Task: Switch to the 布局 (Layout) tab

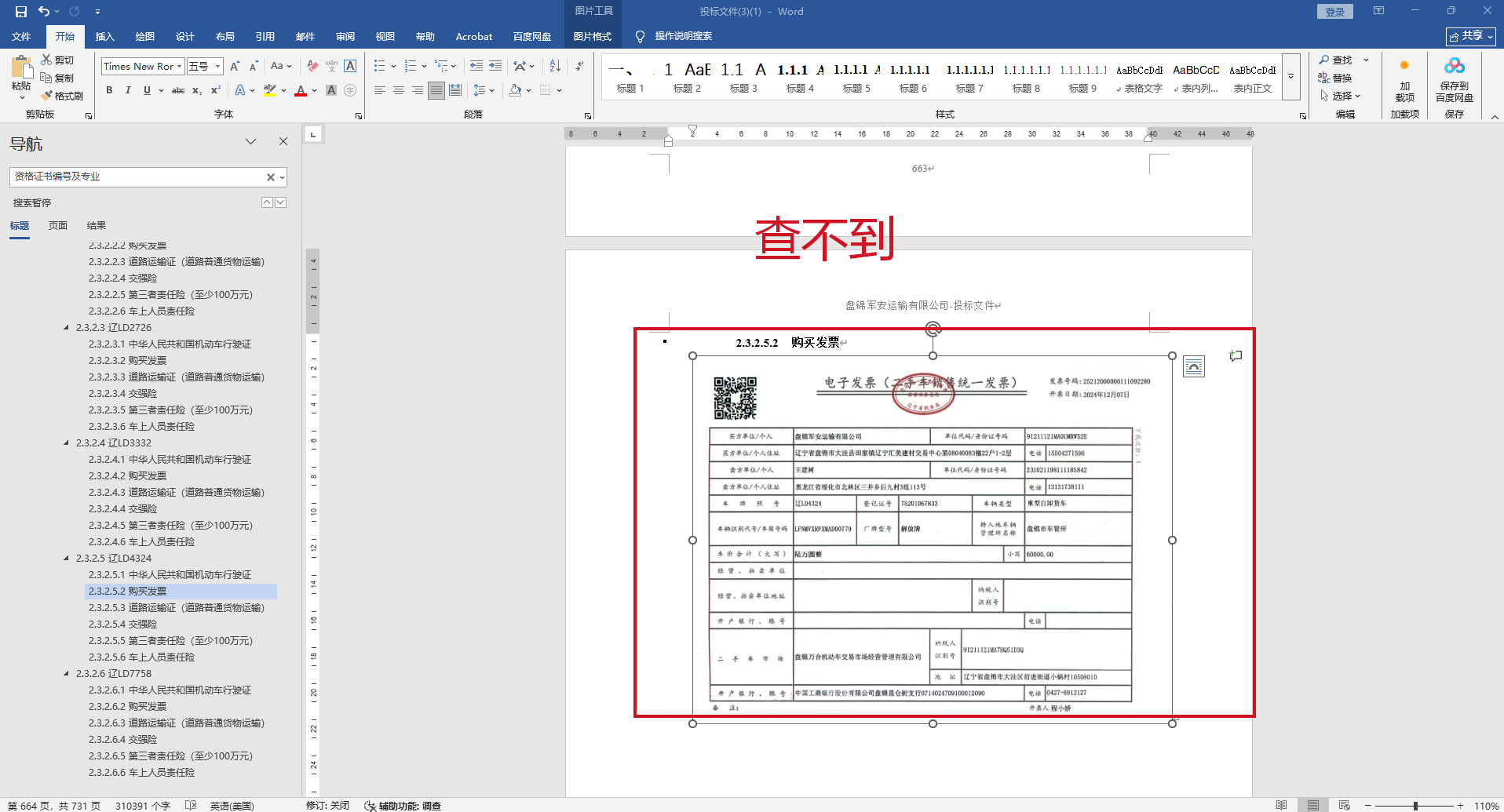Action: click(225, 37)
